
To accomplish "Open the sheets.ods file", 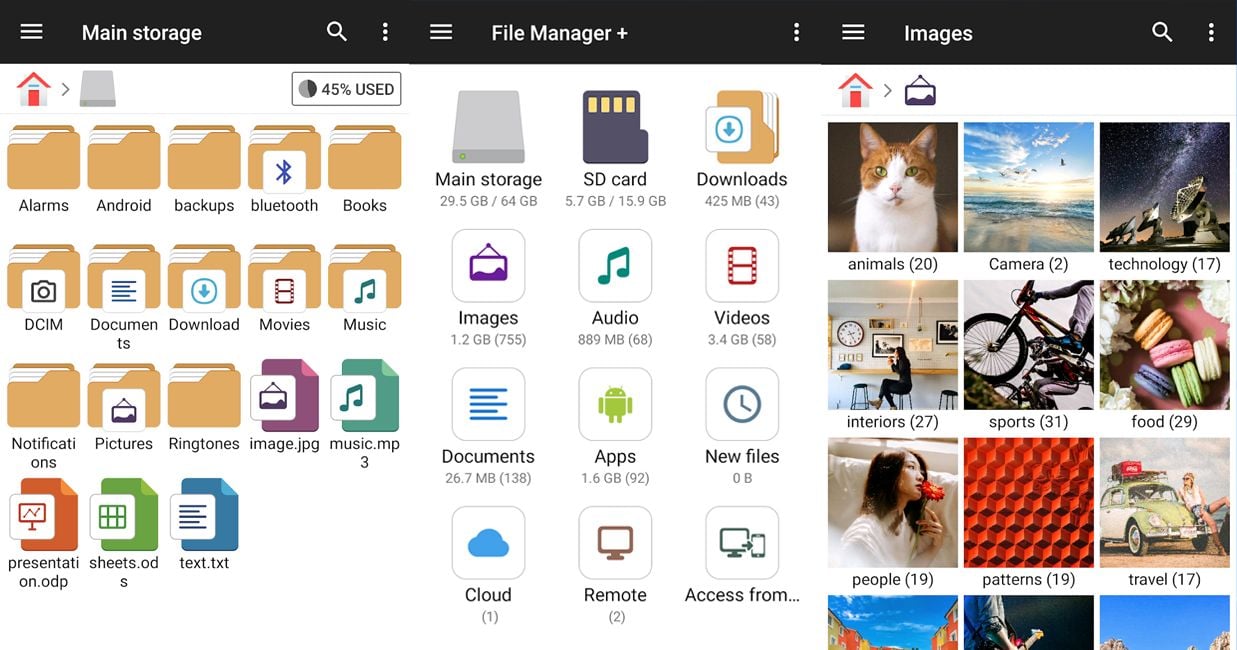I will 124,534.
